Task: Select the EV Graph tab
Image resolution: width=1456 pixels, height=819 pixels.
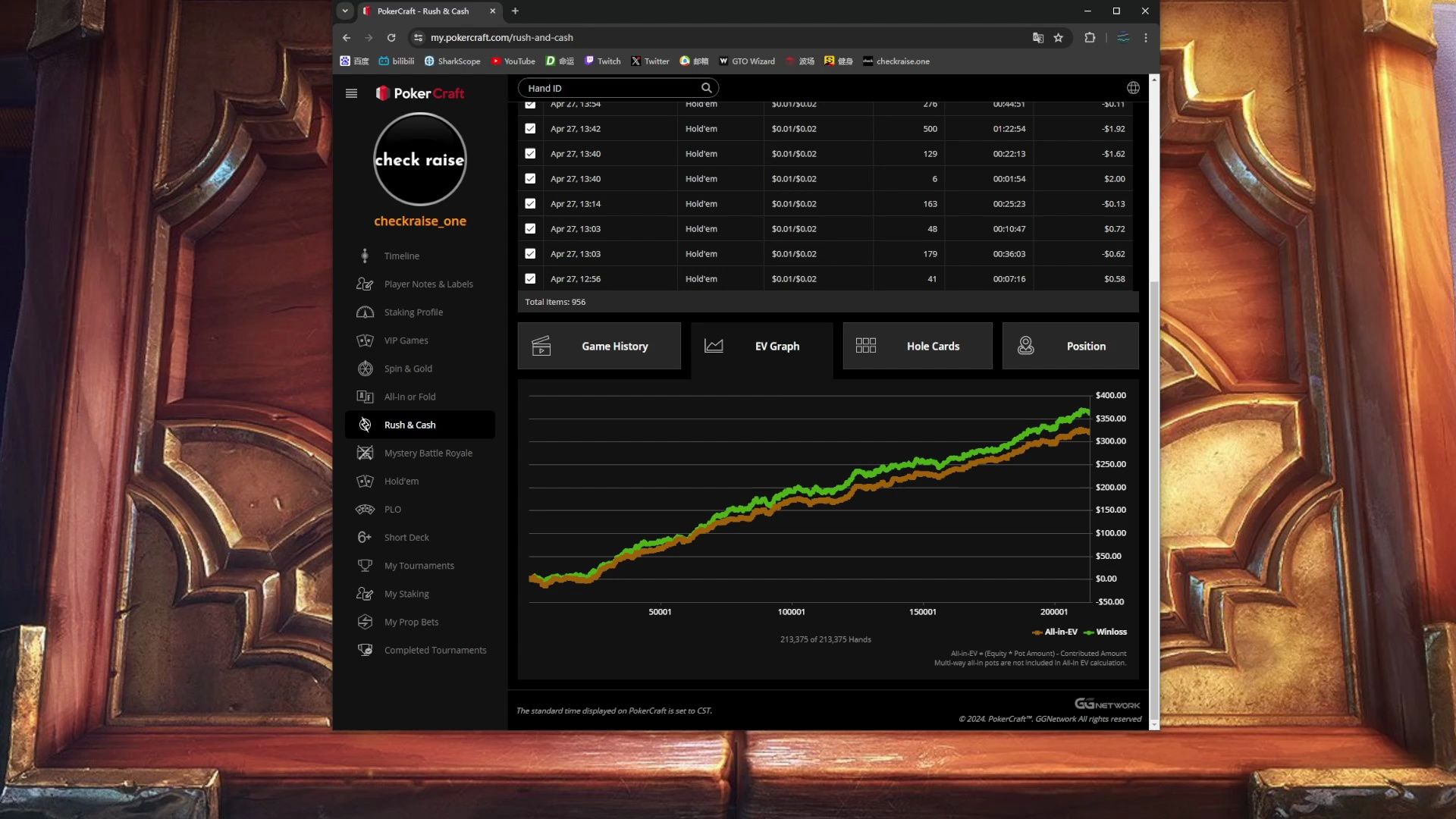Action: coord(761,346)
